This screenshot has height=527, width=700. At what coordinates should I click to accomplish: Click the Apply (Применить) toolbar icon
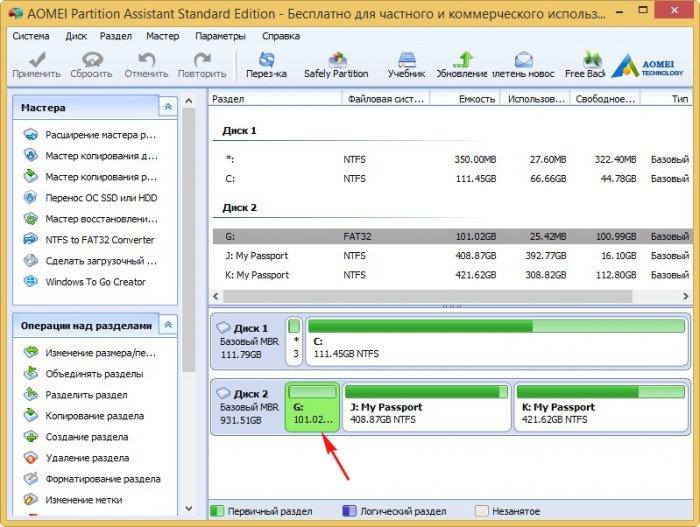pyautogui.click(x=37, y=60)
